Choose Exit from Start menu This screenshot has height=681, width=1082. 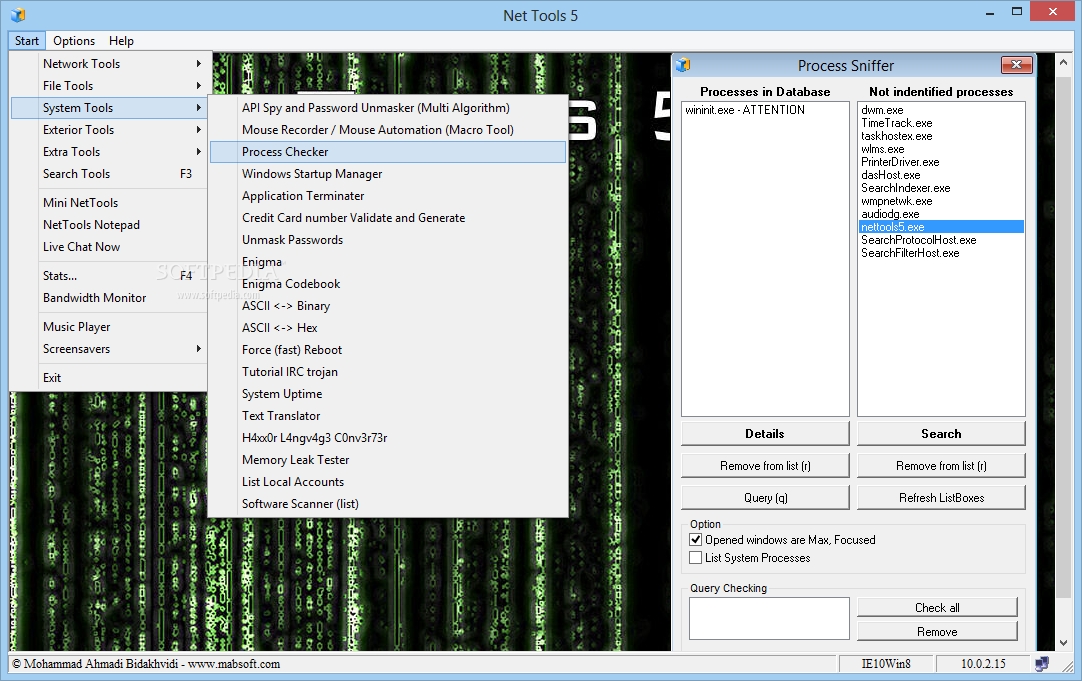[109, 378]
